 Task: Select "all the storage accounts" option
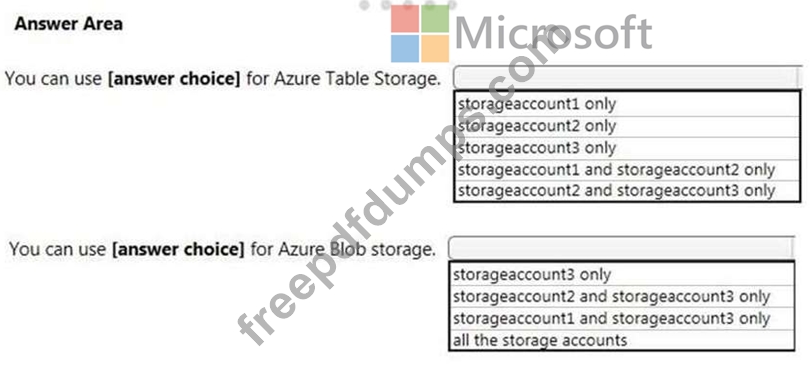pos(621,340)
